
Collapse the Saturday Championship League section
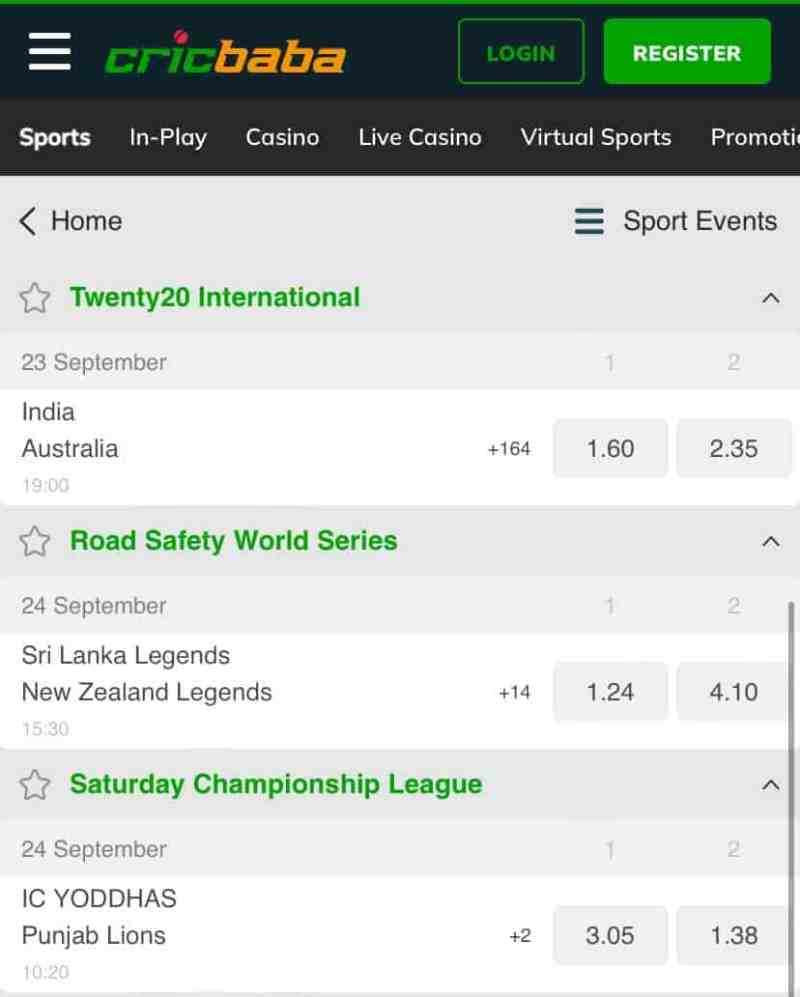[771, 785]
